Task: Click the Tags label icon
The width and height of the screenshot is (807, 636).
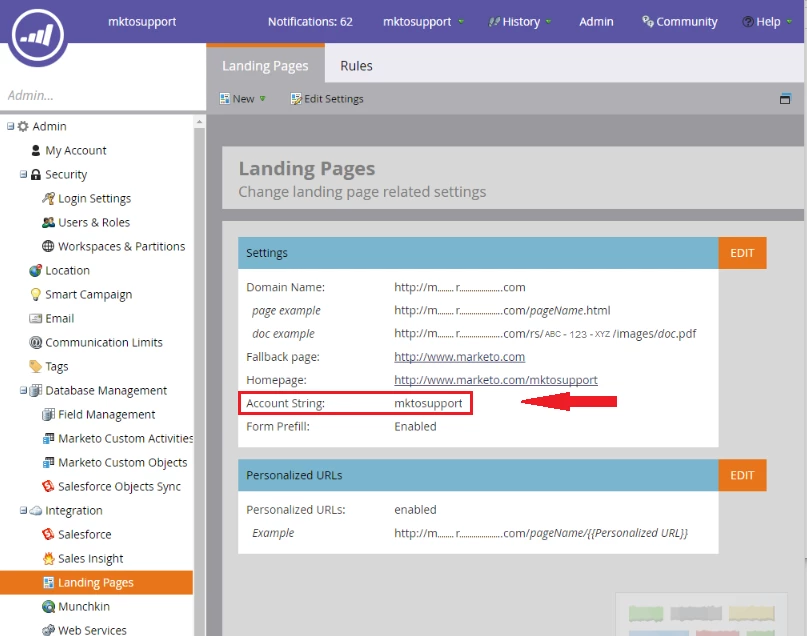Action: point(36,366)
